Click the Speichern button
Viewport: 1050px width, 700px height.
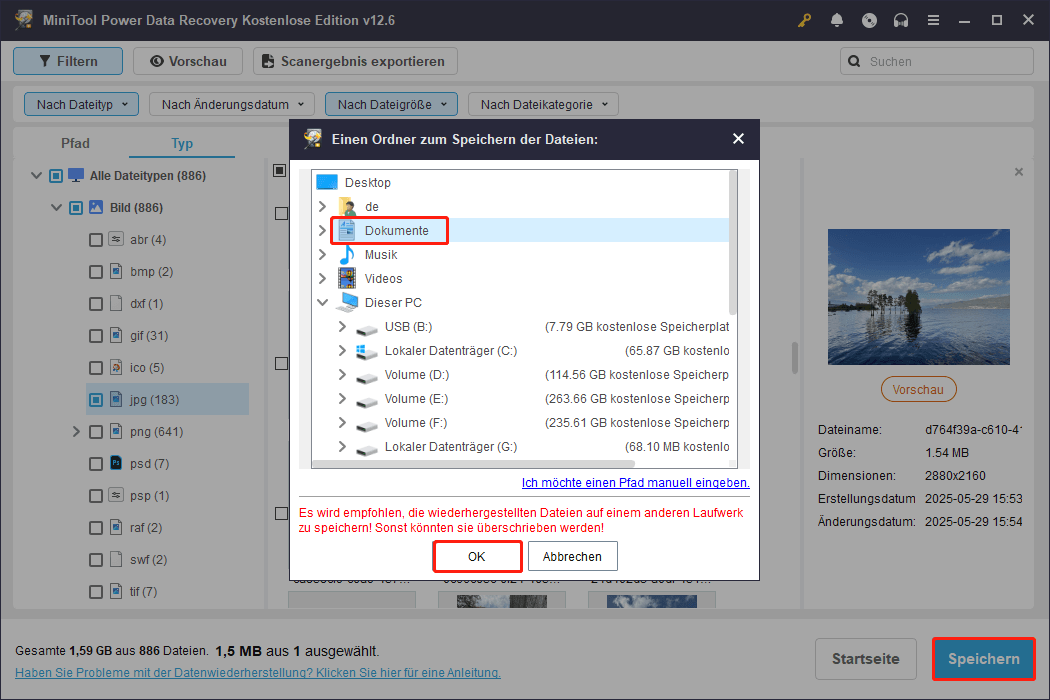point(983,659)
